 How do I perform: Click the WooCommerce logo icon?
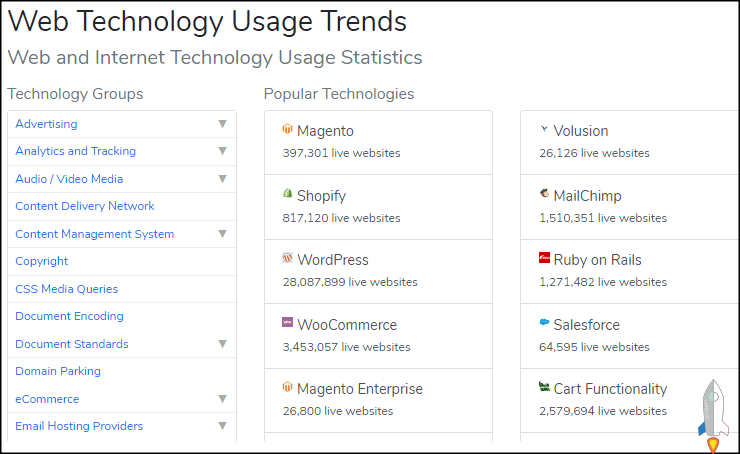[287, 323]
